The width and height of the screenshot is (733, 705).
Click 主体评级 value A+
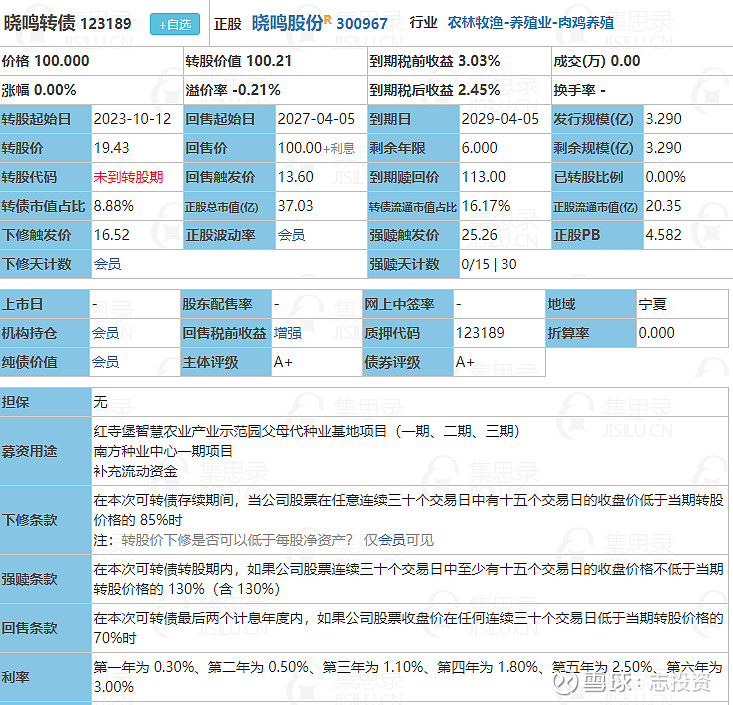(x=283, y=362)
